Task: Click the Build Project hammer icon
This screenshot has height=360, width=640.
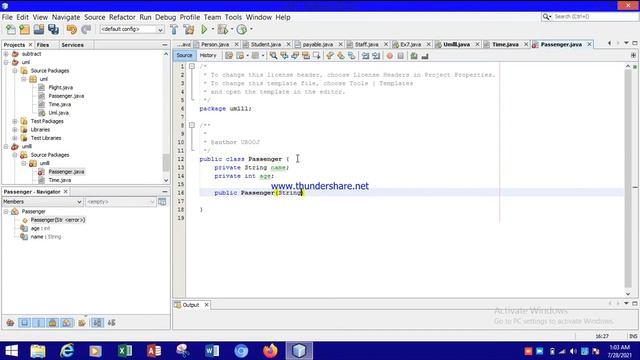Action: (174, 29)
